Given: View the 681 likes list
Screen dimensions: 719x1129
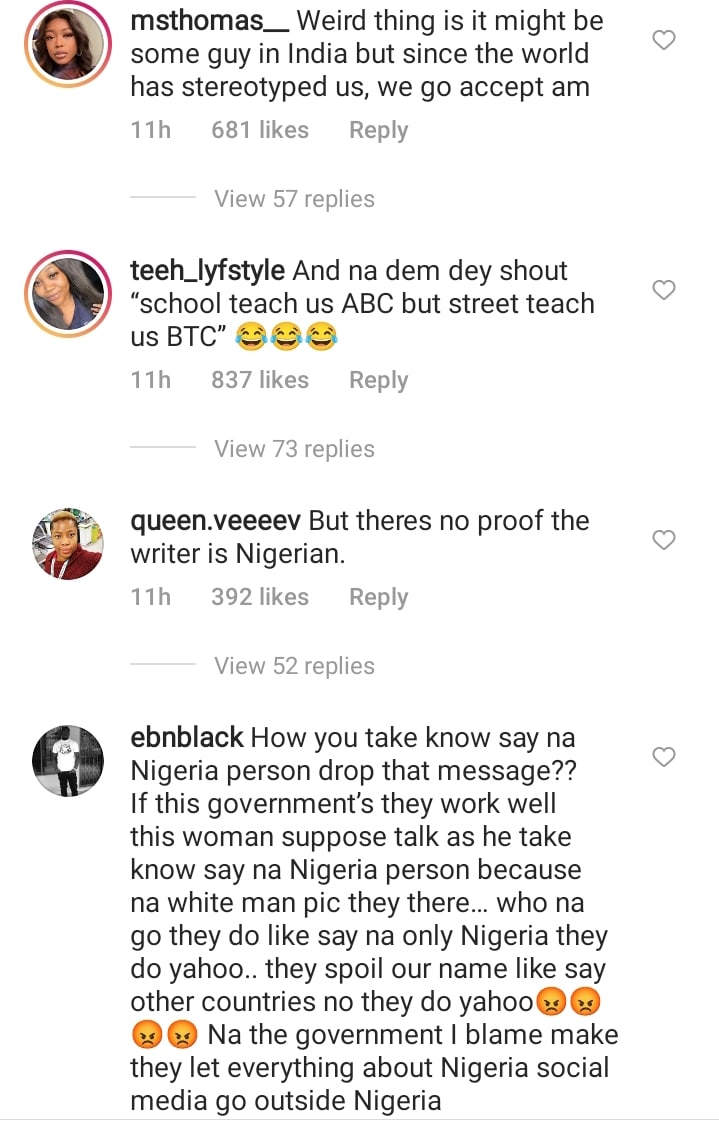Looking at the screenshot, I should tap(260, 130).
